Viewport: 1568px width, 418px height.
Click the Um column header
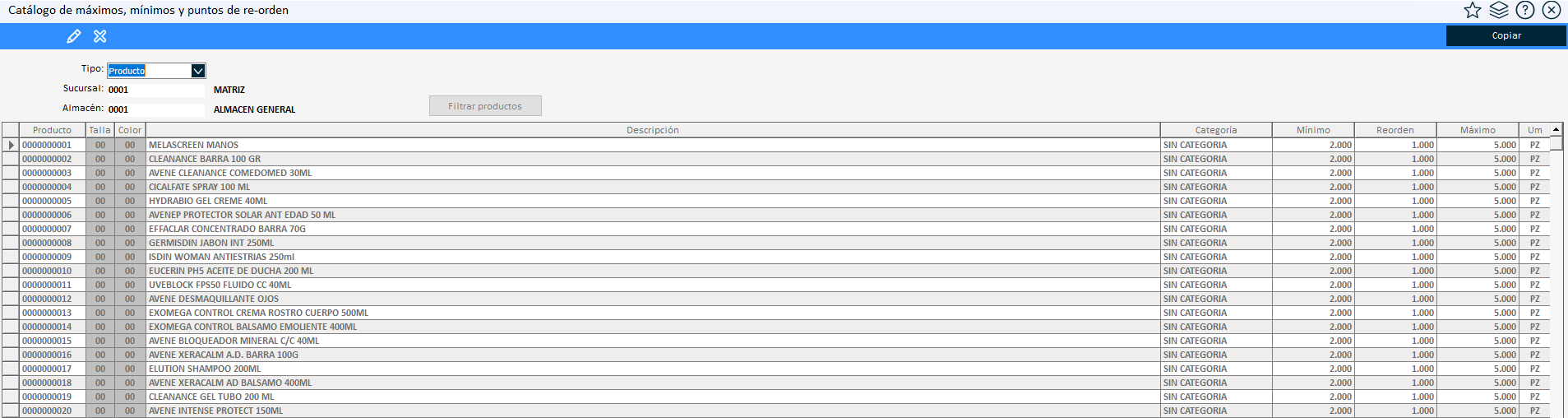[1535, 130]
